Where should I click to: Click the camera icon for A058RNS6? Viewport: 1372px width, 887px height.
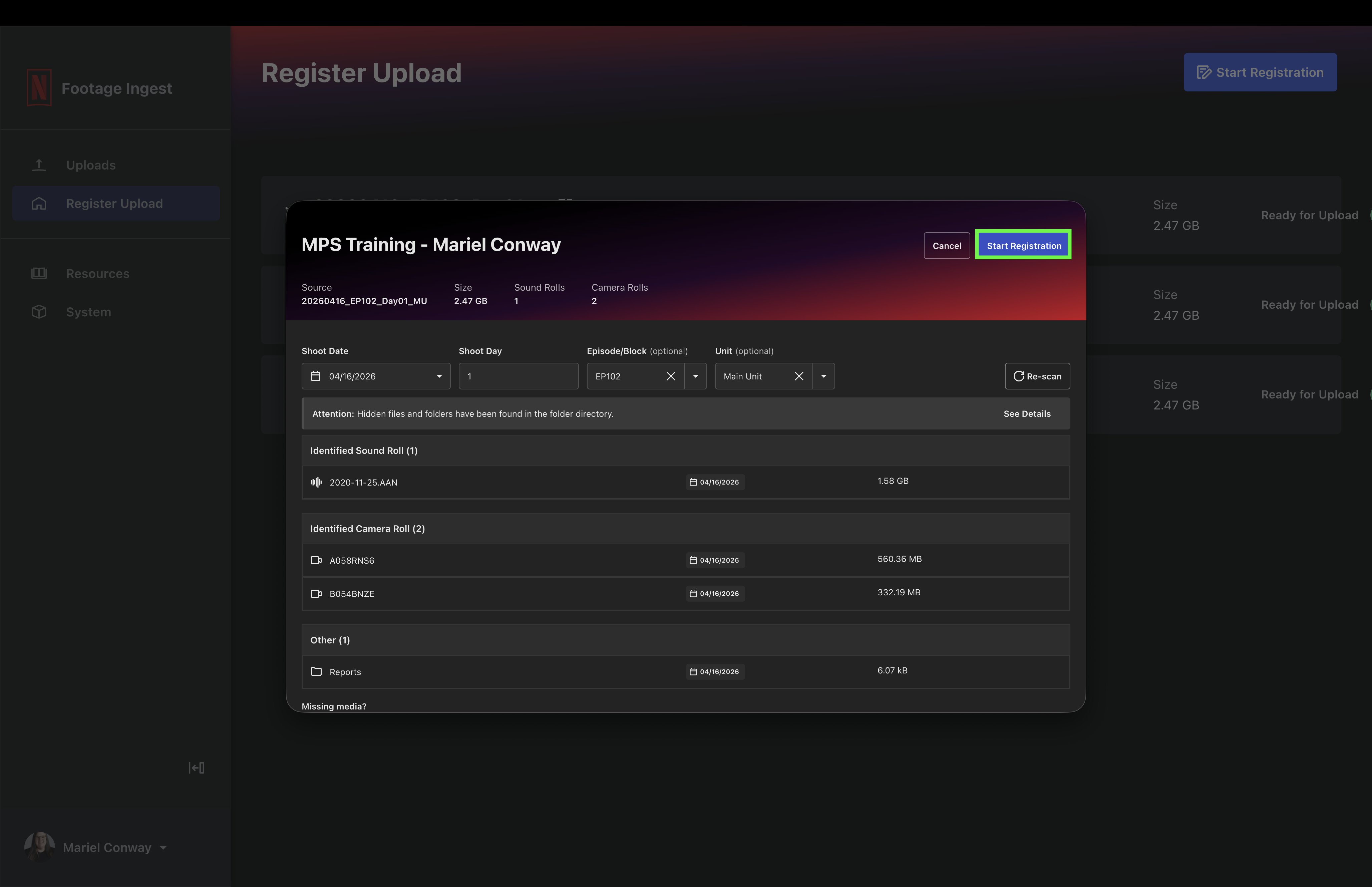pyautogui.click(x=316, y=560)
